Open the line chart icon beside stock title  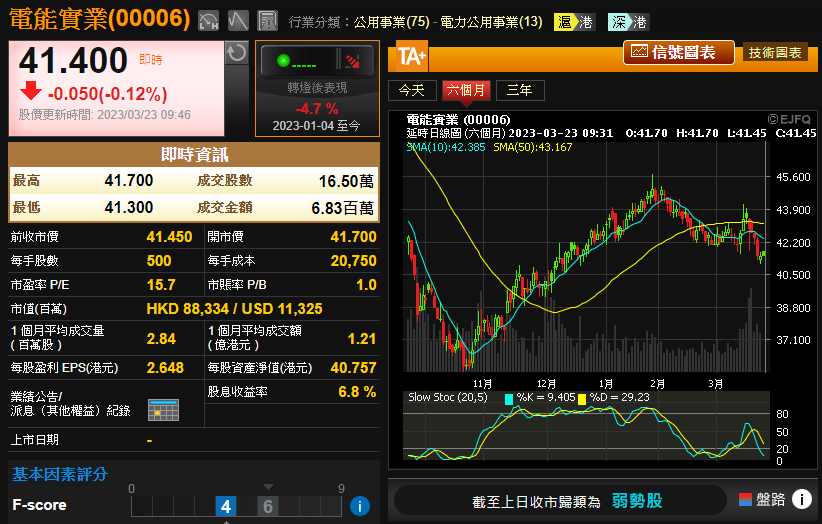(x=238, y=21)
